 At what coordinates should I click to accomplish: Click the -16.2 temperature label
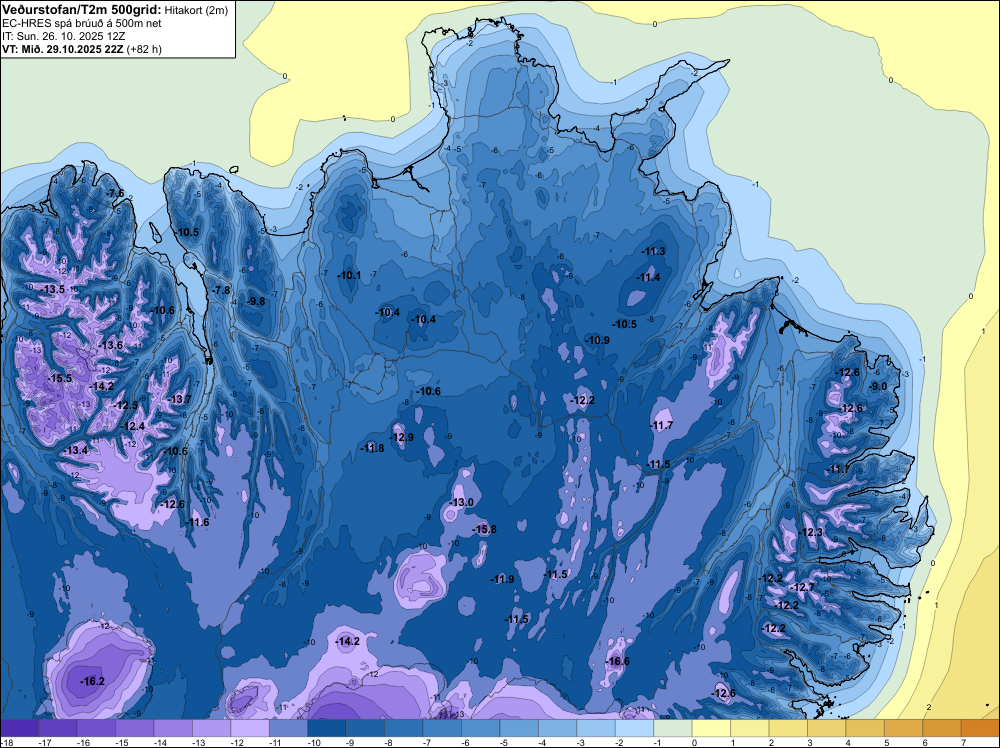(92, 682)
